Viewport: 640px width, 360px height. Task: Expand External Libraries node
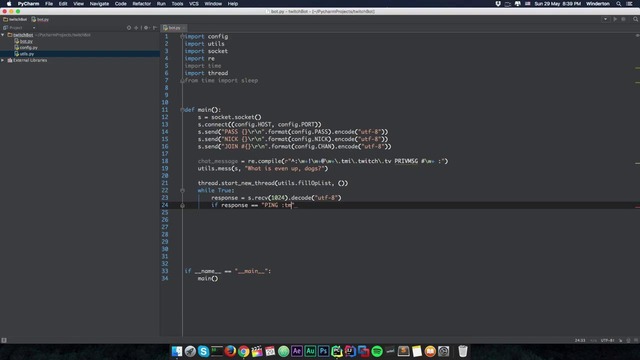coord(3,60)
